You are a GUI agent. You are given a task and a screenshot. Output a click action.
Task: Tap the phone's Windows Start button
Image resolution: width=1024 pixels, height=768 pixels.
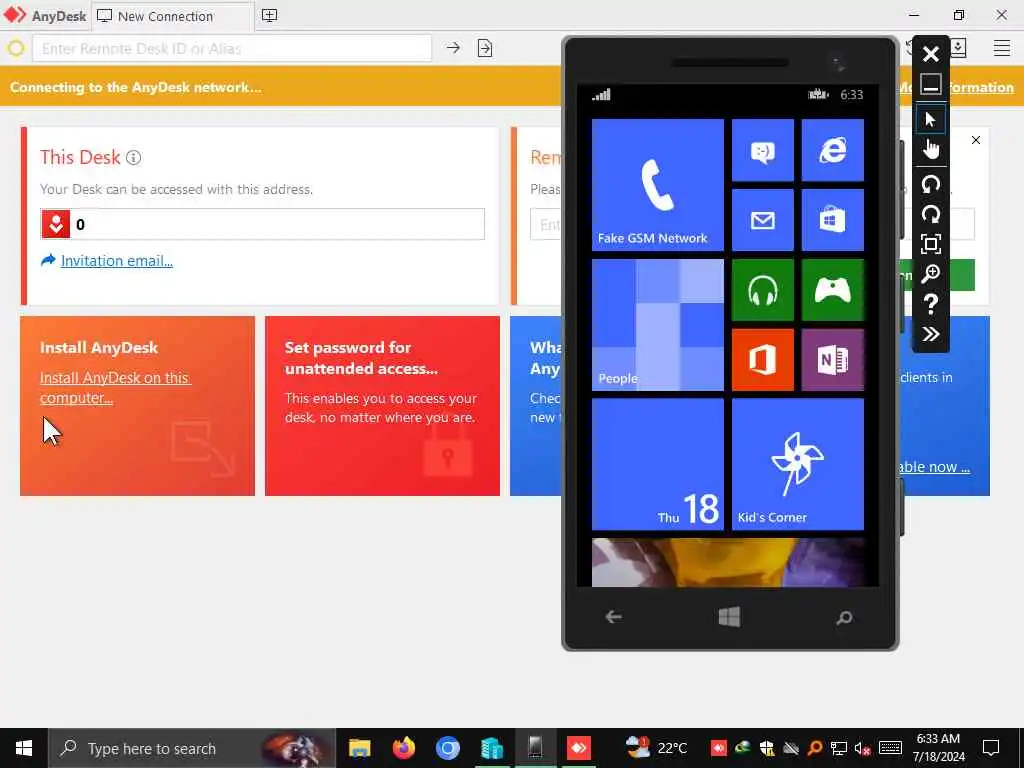click(x=729, y=616)
